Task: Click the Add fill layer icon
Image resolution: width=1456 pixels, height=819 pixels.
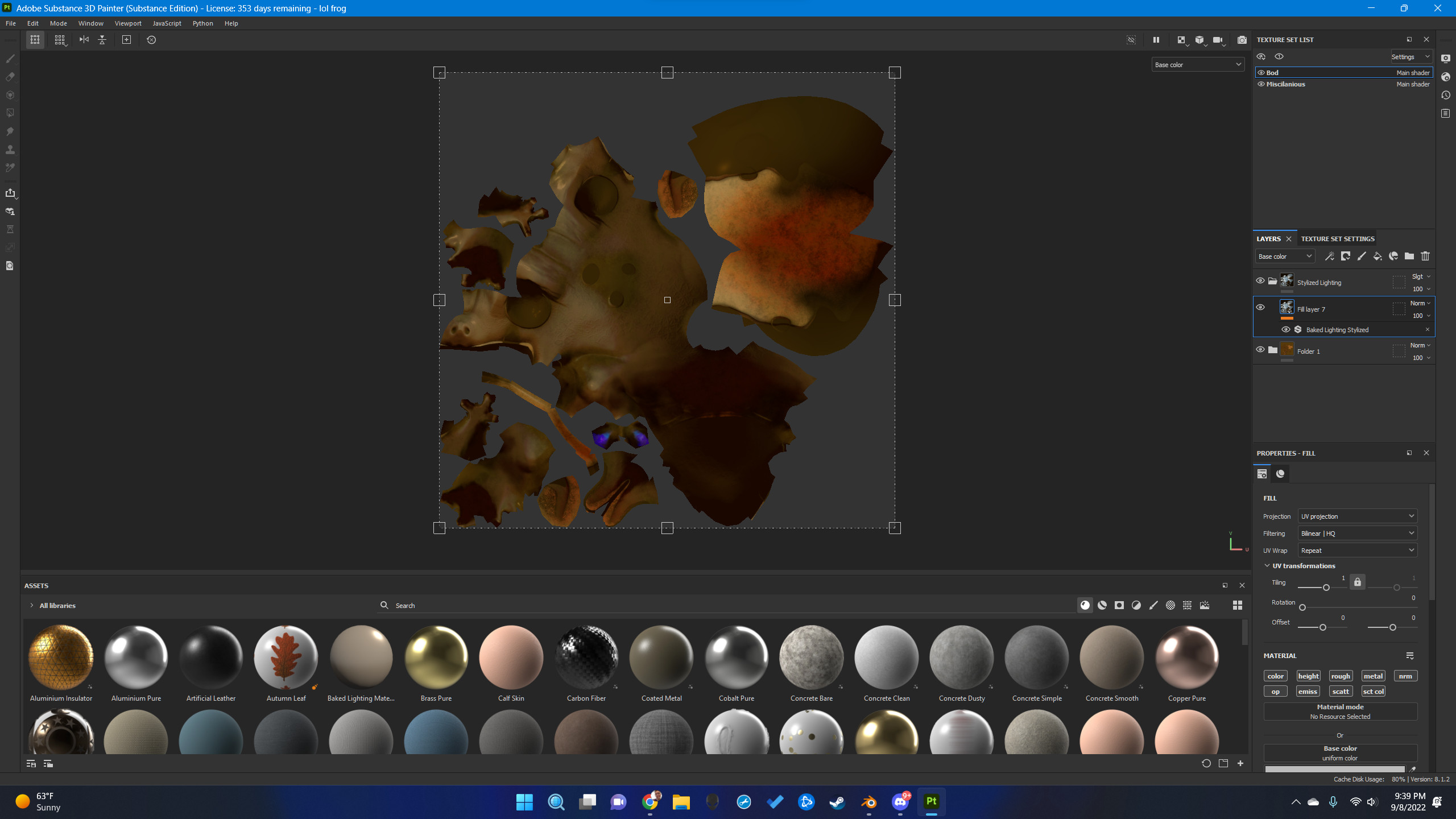Action: (x=1377, y=257)
